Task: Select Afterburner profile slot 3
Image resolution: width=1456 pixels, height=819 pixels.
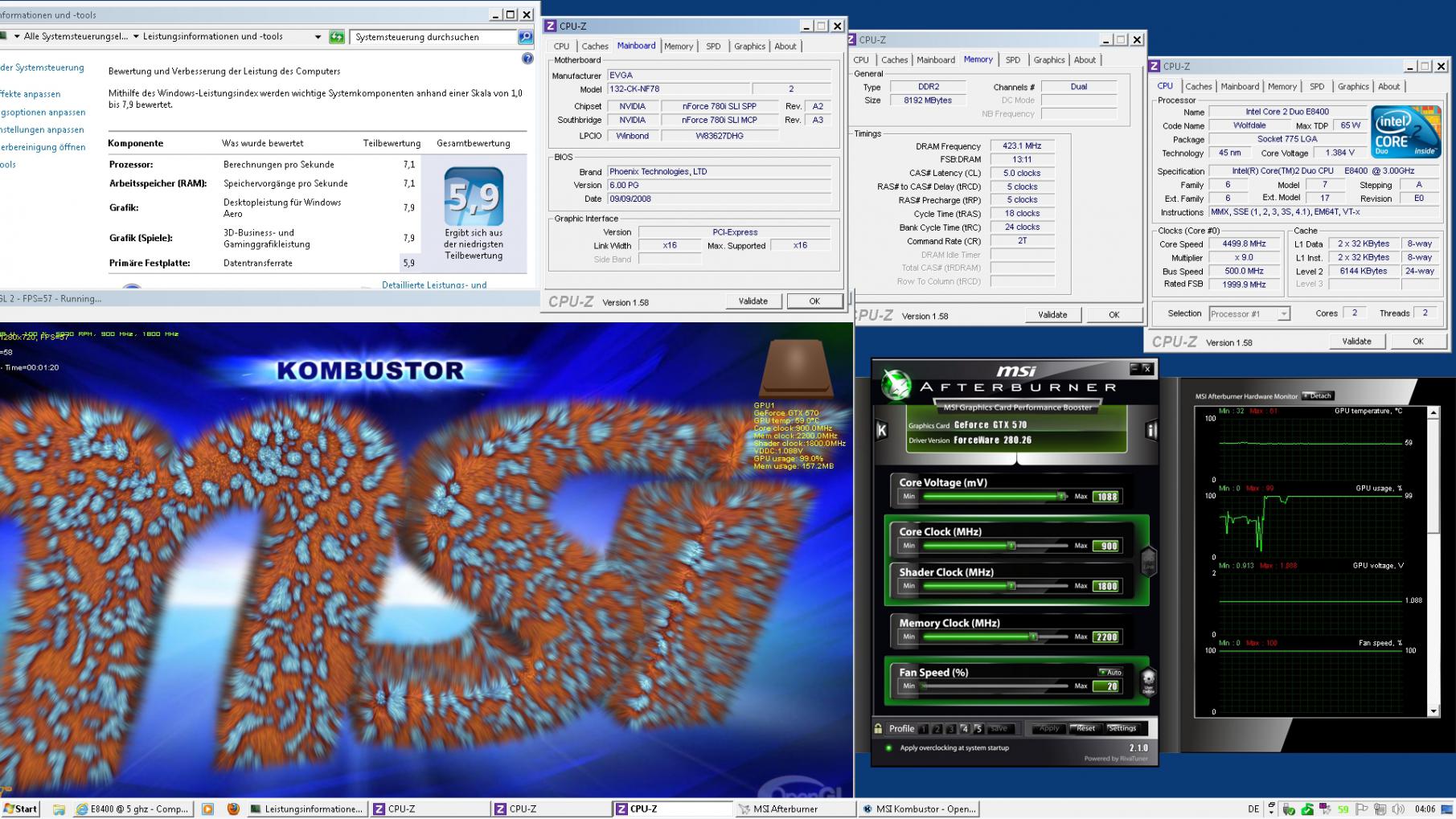Action: point(951,729)
